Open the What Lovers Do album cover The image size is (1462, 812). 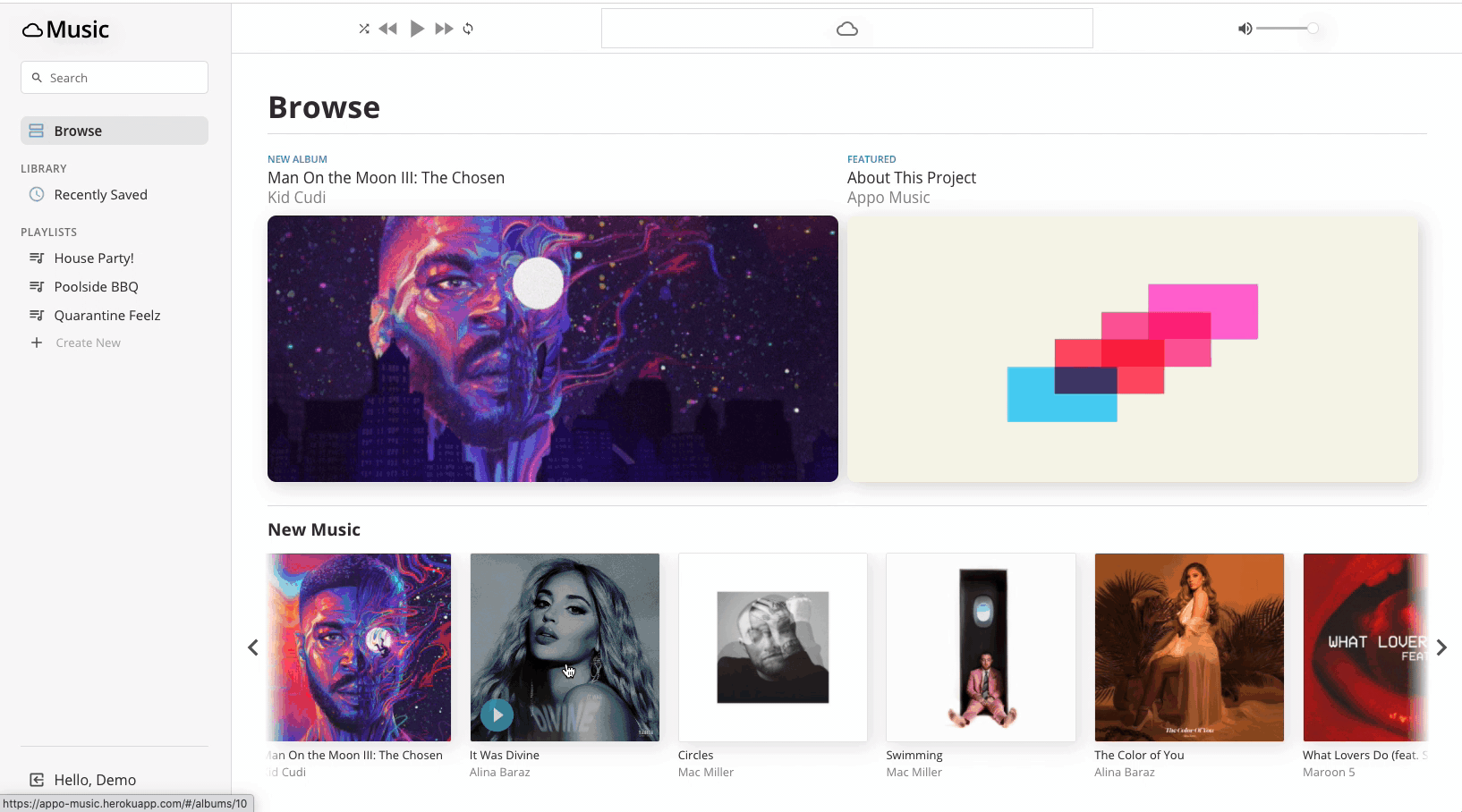pos(1364,647)
